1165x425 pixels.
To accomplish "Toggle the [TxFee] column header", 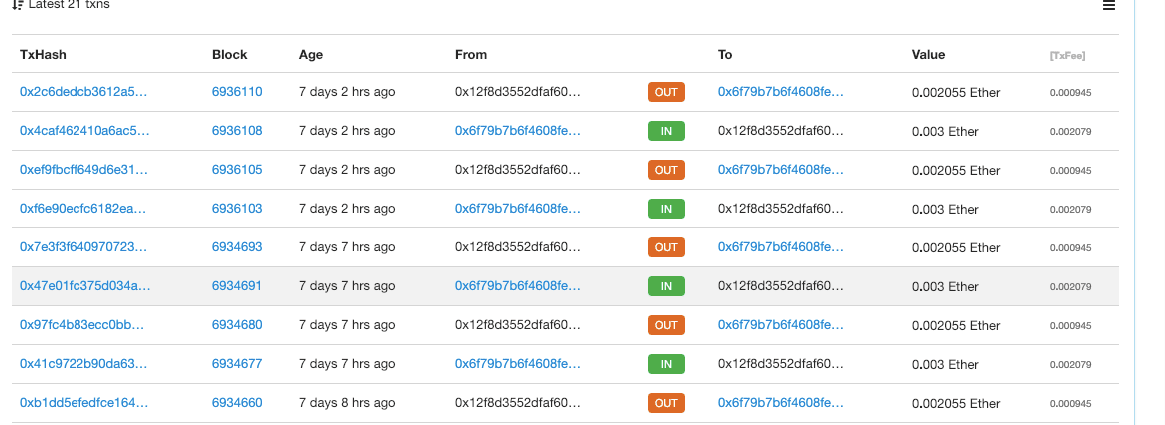I will (x=1067, y=55).
